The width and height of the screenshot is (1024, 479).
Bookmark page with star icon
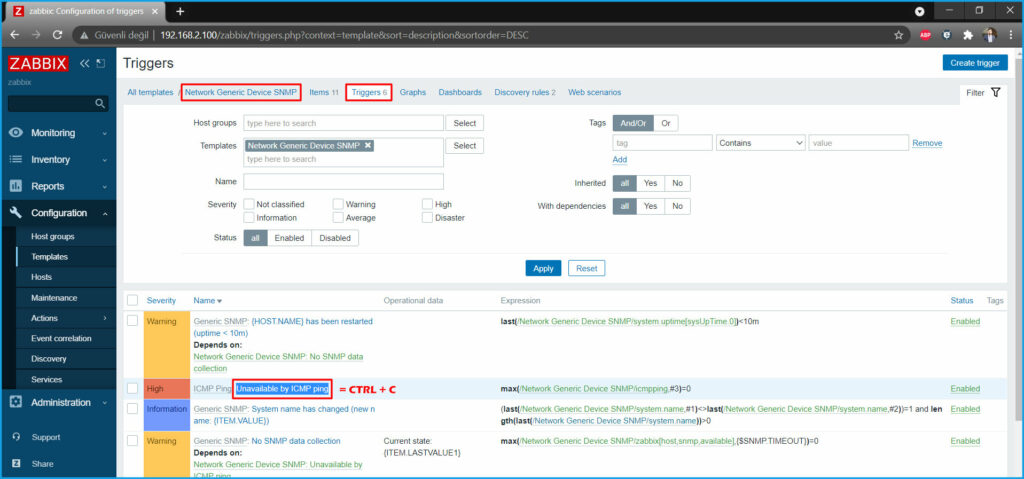[x=899, y=35]
